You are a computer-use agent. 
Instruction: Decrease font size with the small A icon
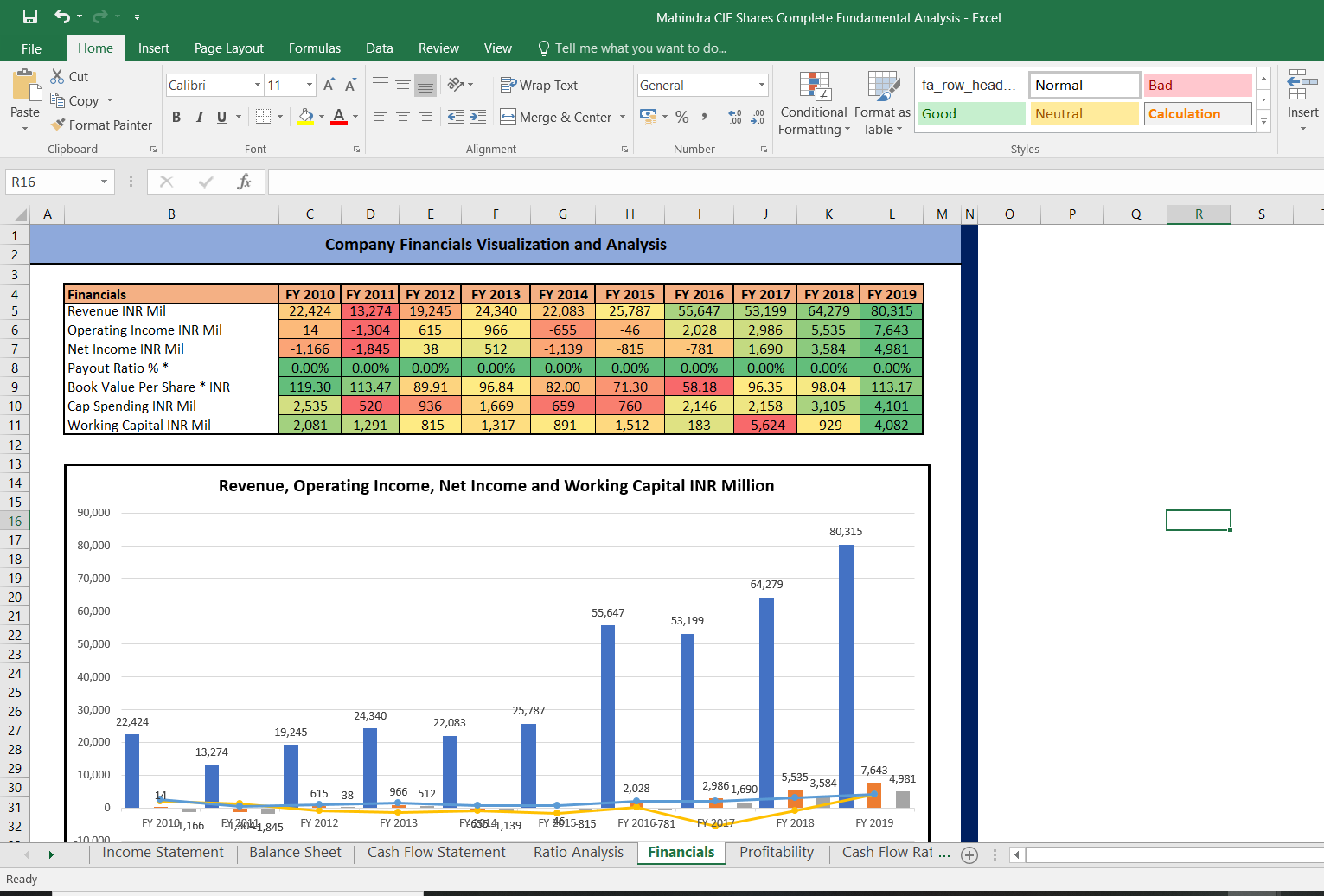pyautogui.click(x=350, y=85)
